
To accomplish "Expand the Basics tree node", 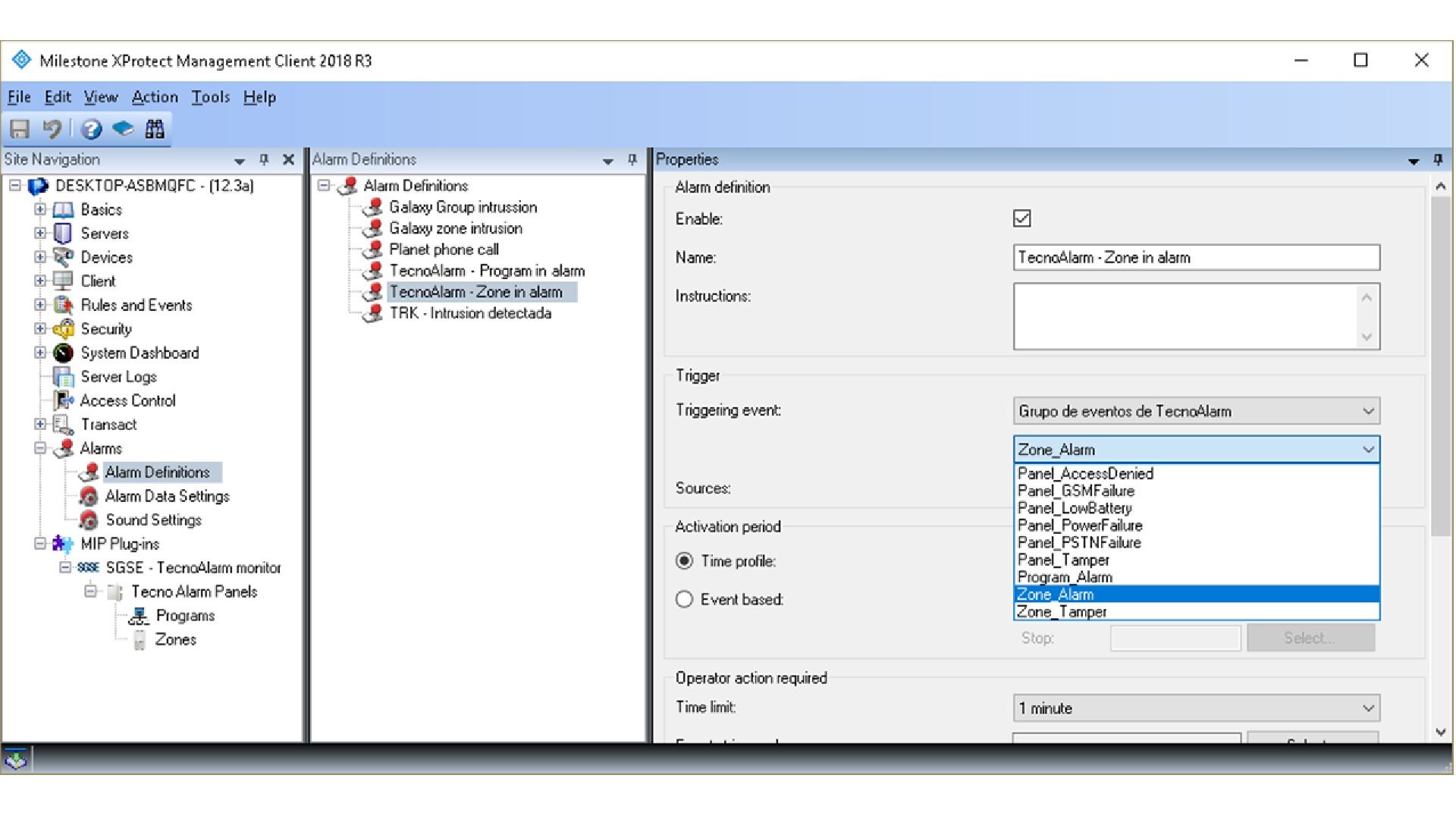I will pos(40,210).
